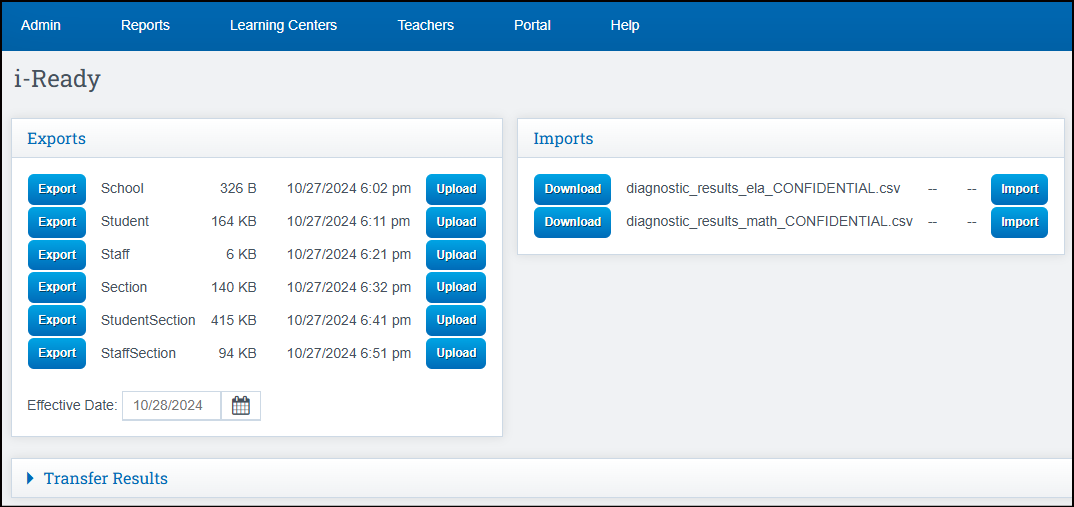
Task: Export the Section file
Action: point(57,287)
